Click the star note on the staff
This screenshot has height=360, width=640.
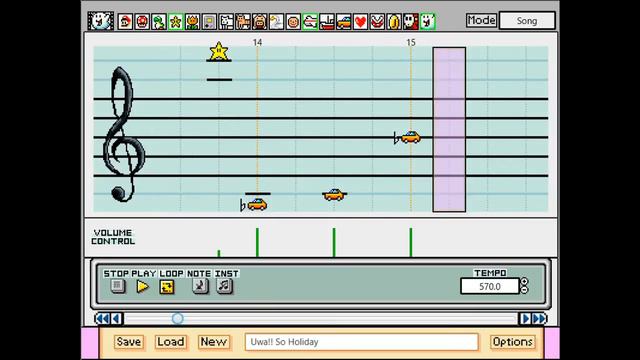pyautogui.click(x=219, y=51)
